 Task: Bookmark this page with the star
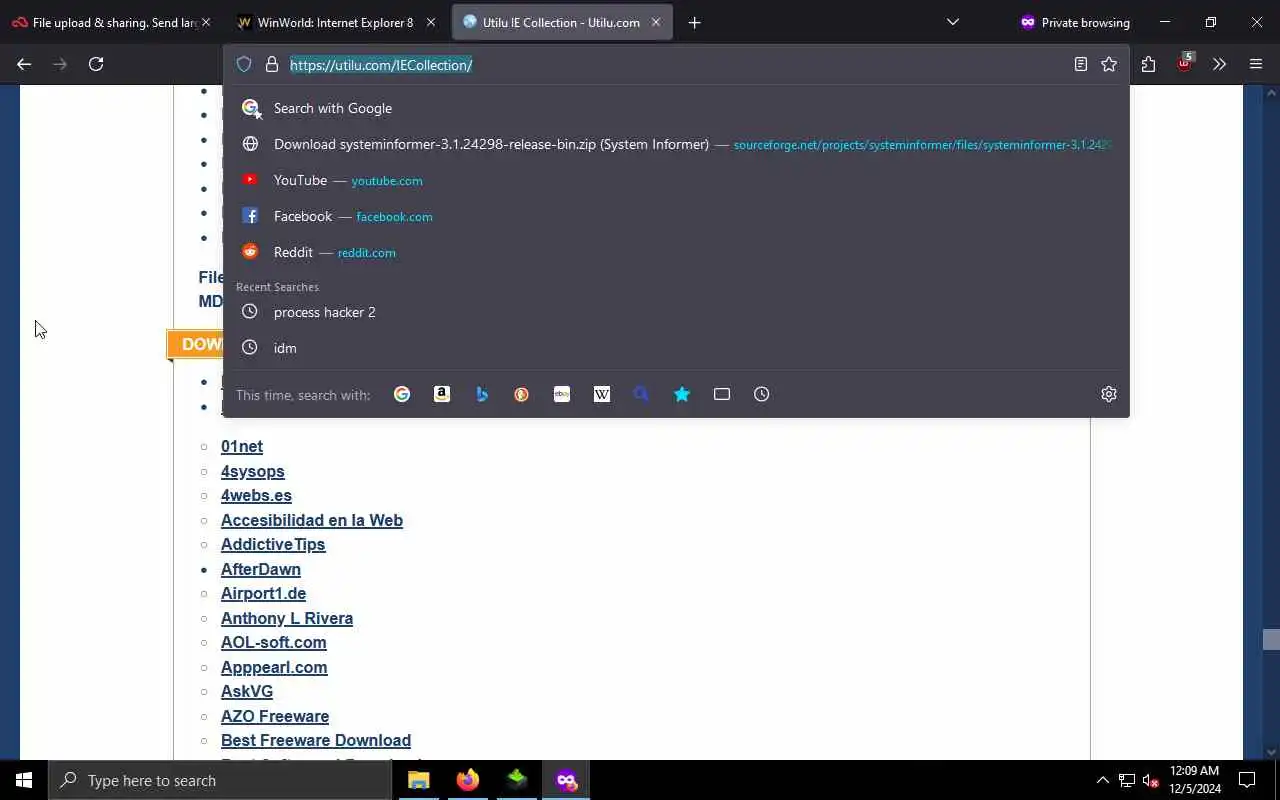(1109, 64)
